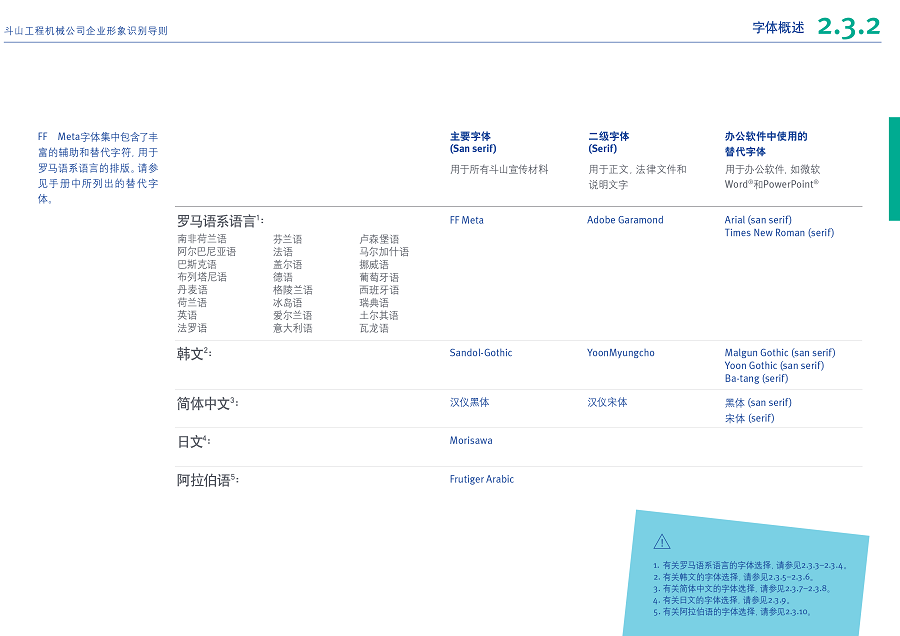Click the green side tab marker
The image size is (900, 636).
[x=894, y=169]
